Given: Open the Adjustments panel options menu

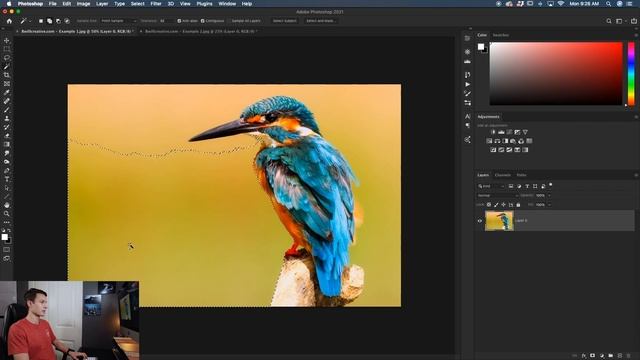Looking at the screenshot, I should tap(636, 117).
